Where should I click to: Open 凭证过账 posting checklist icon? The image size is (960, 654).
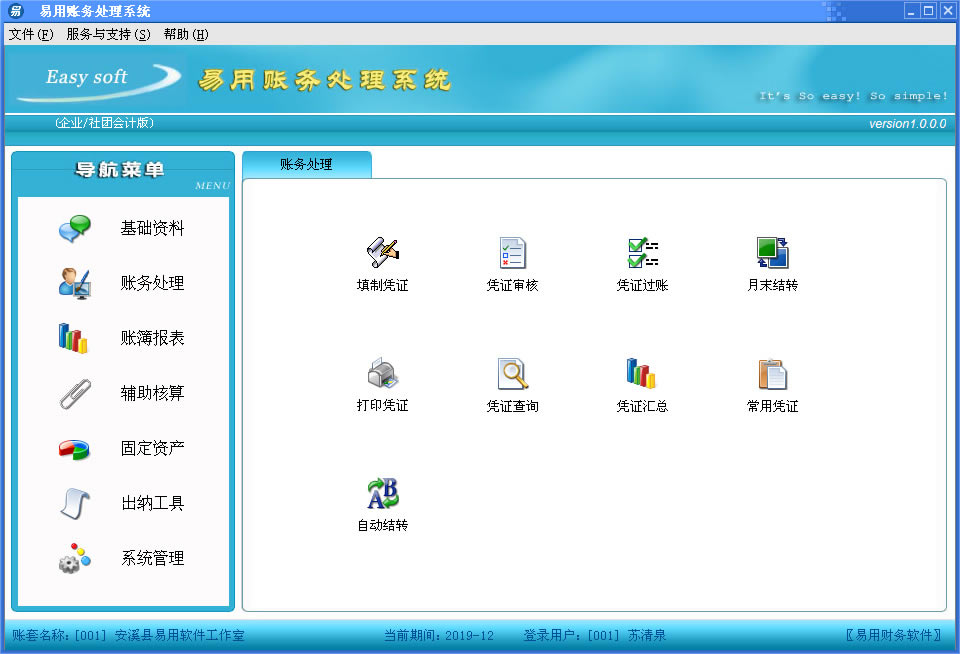pos(642,252)
